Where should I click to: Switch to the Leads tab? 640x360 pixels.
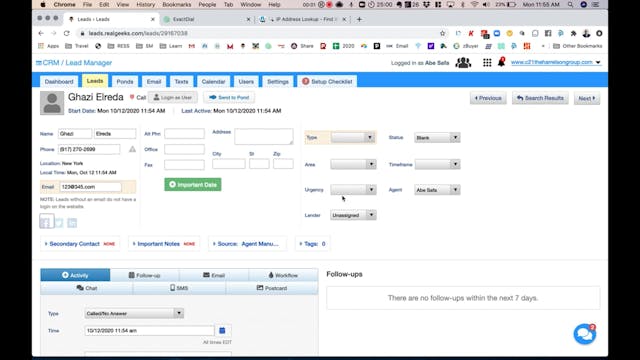[x=95, y=81]
